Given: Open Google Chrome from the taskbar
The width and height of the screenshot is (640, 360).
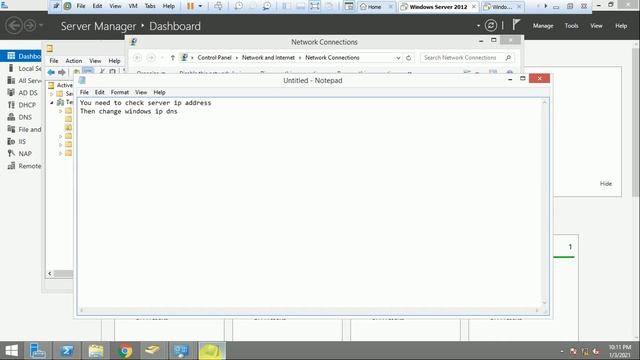Looking at the screenshot, I should [125, 351].
